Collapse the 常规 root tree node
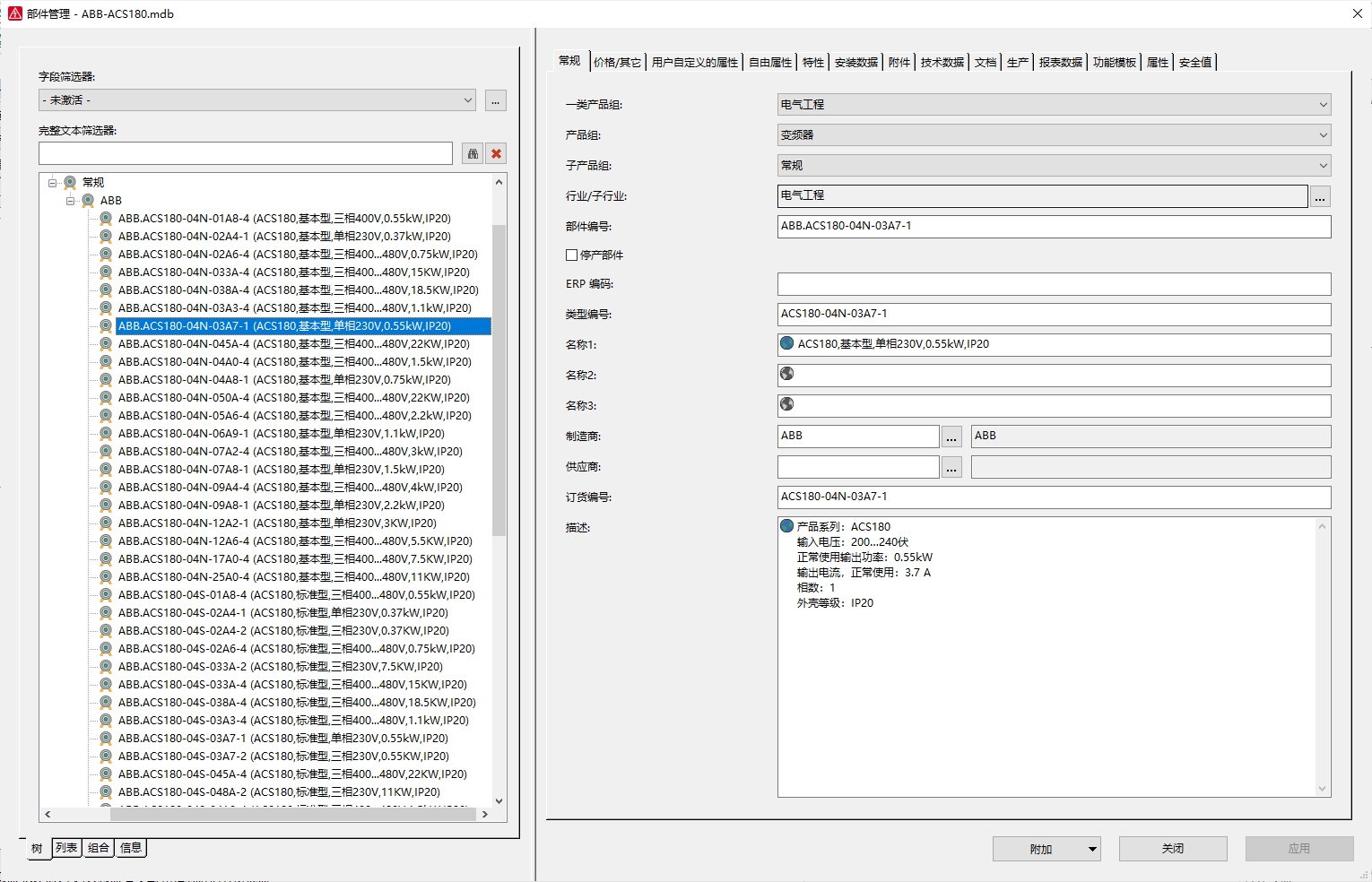1372x882 pixels. [52, 182]
